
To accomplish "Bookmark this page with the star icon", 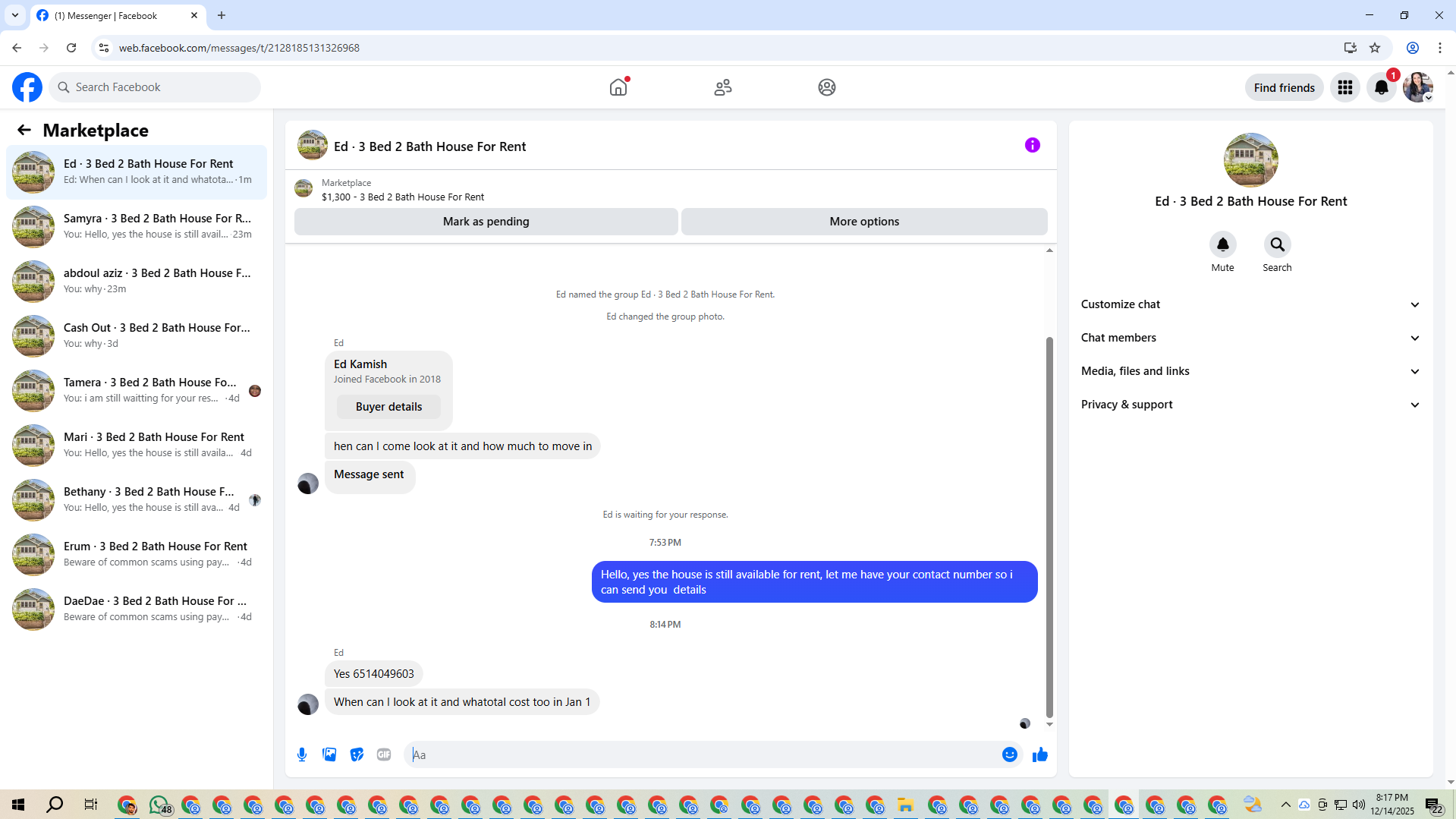I will click(x=1375, y=48).
